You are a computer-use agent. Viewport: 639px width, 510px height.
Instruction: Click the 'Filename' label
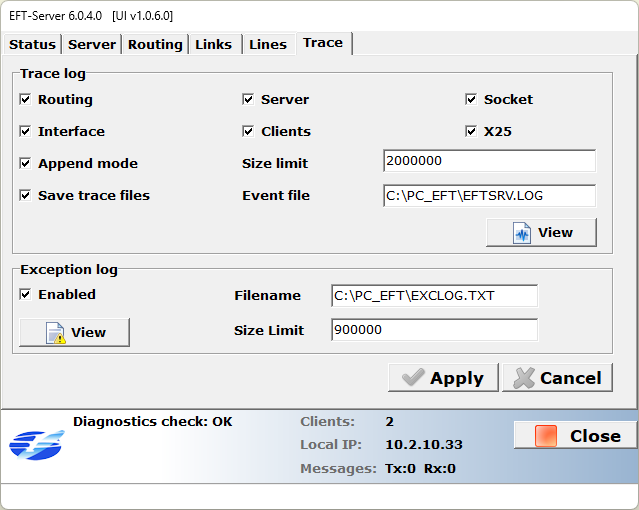pos(267,296)
